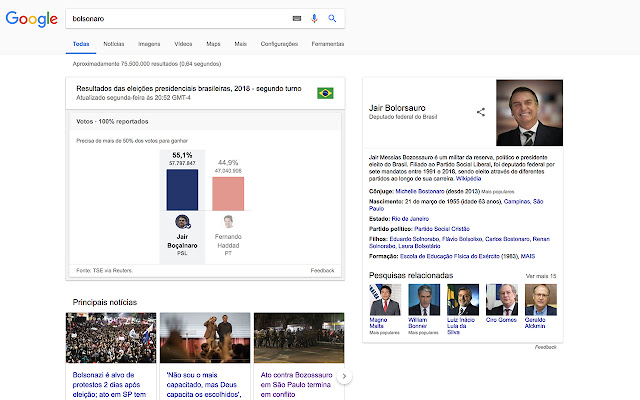Select the Todas results tab
This screenshot has width=640, height=400.
click(81, 44)
